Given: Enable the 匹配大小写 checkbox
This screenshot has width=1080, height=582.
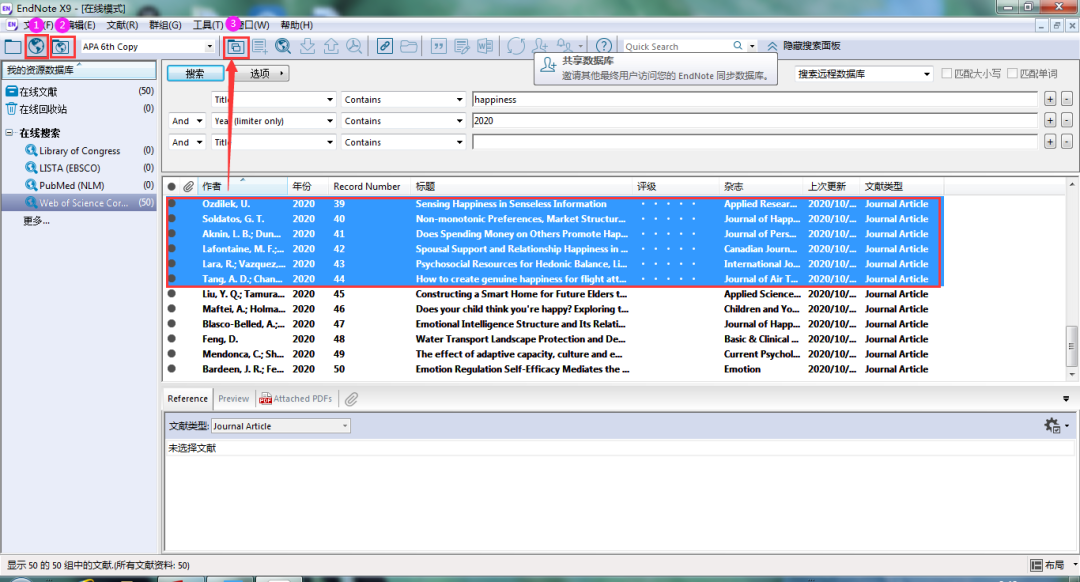Looking at the screenshot, I should [947, 74].
